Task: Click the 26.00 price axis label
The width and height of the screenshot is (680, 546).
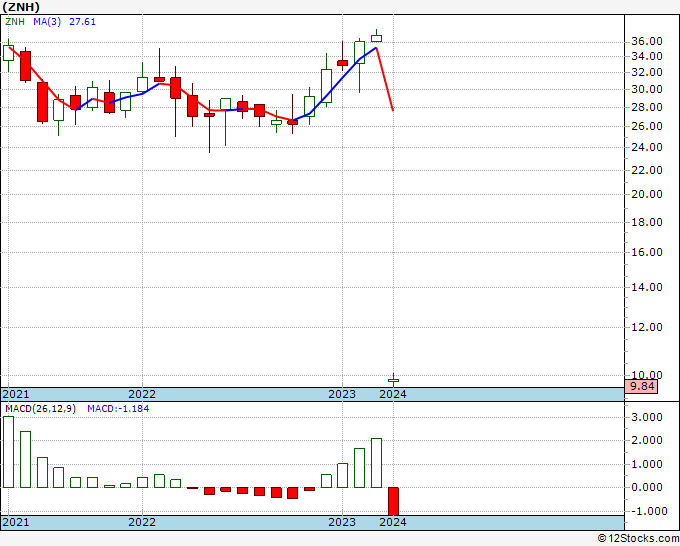Action: click(x=647, y=126)
